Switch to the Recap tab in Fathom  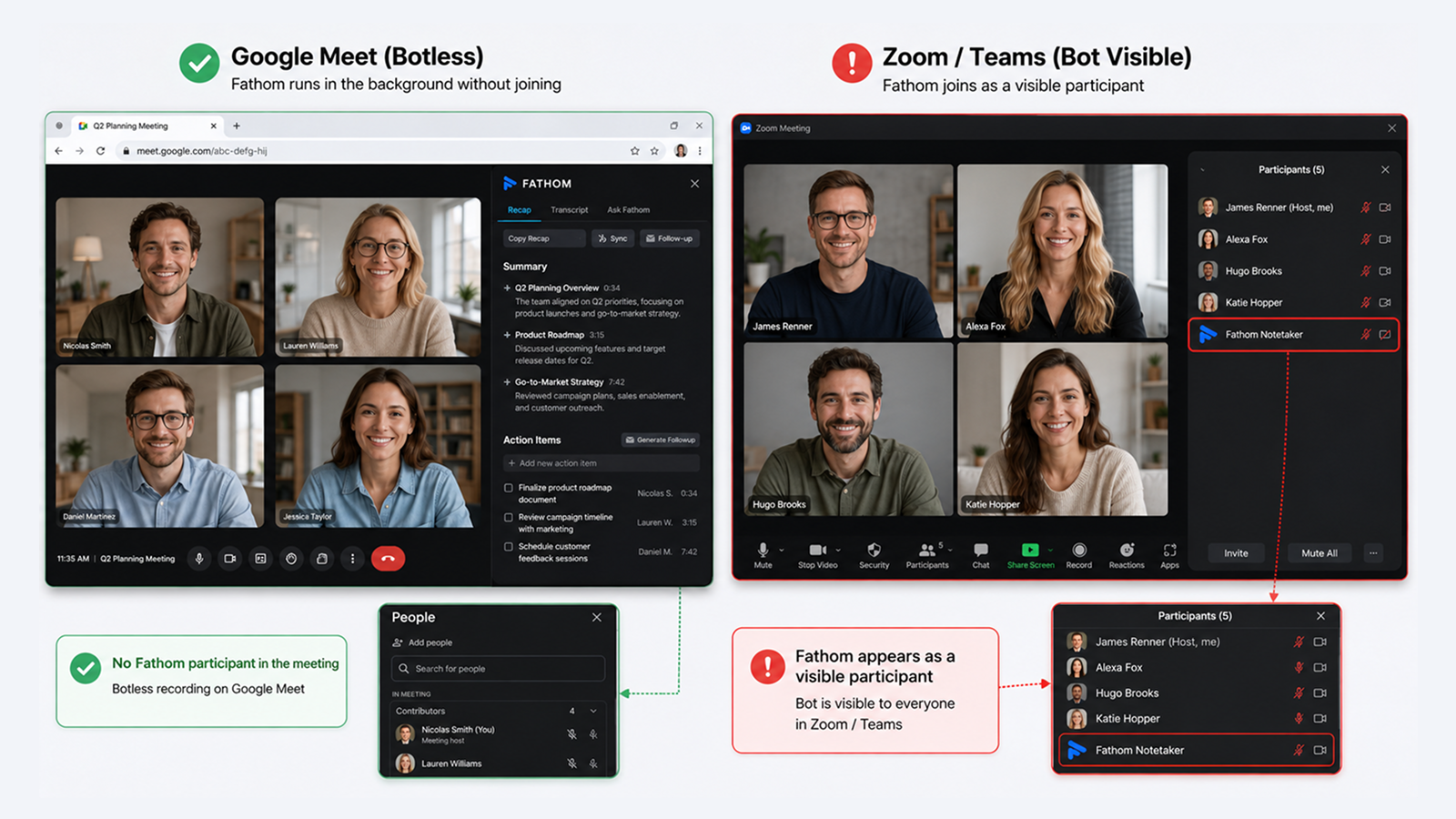[520, 210]
